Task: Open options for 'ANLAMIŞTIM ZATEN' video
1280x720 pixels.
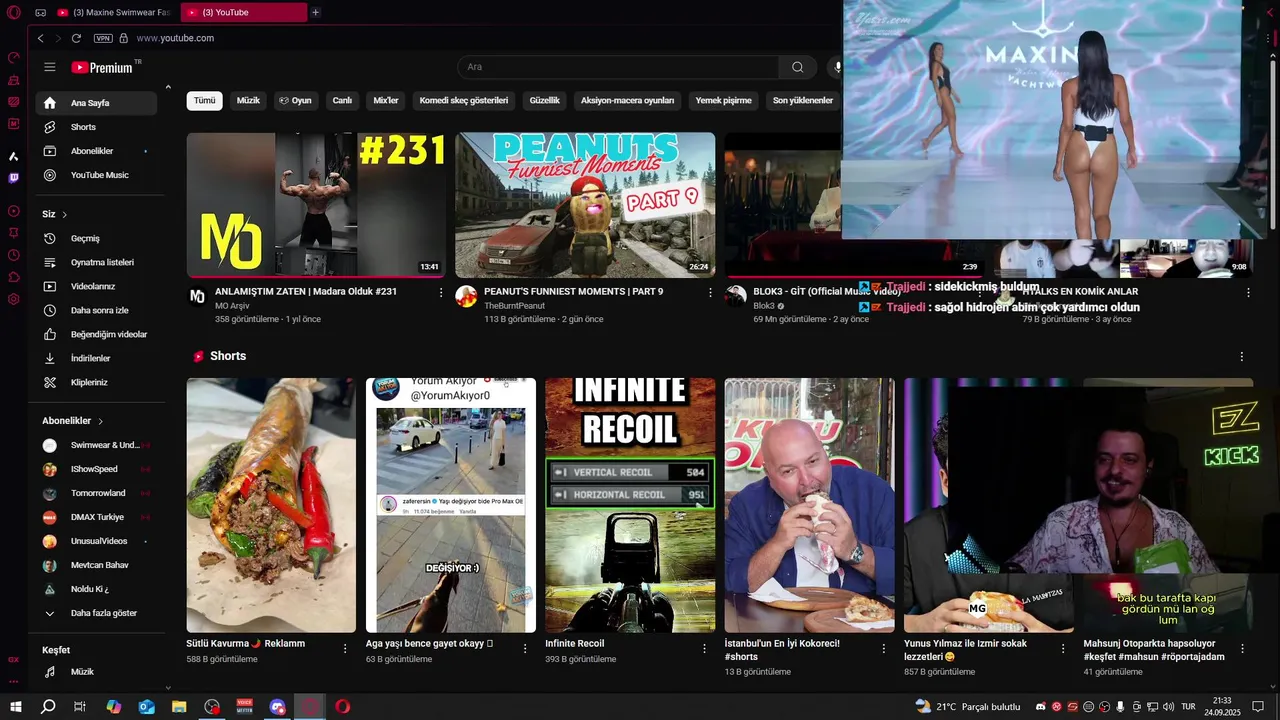Action: pos(441,292)
